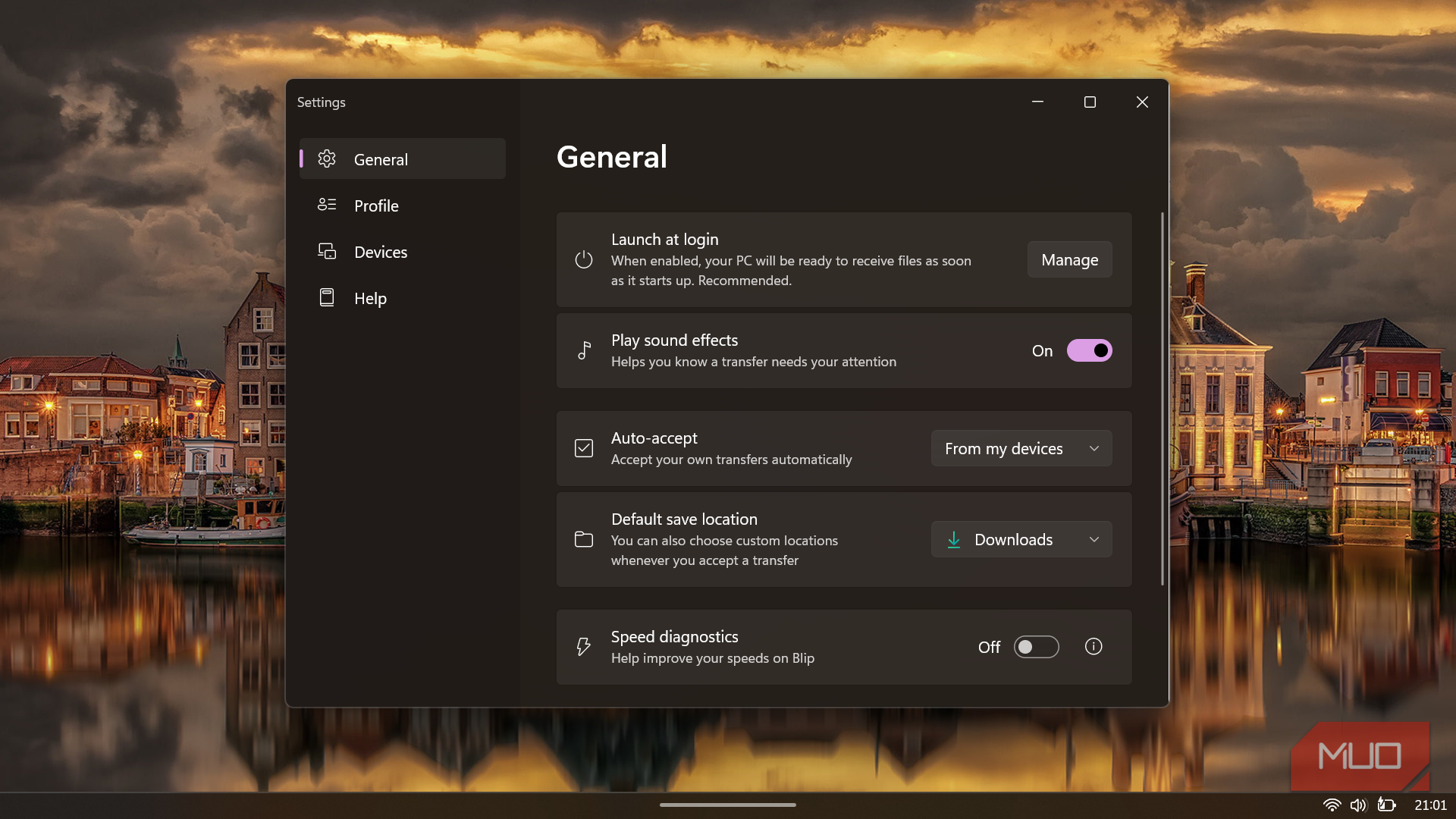Click the 'Speed diagnostics' title text

(674, 637)
